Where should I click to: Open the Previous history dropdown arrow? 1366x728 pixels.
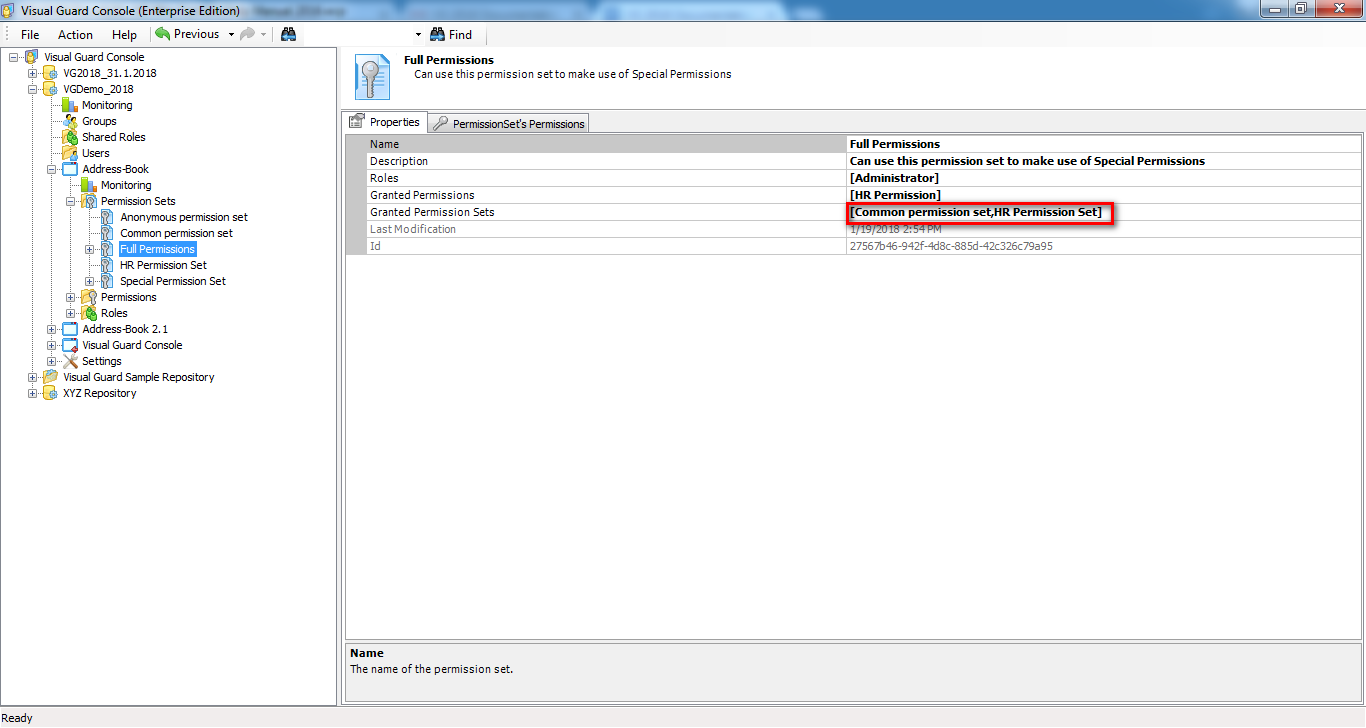click(x=231, y=34)
